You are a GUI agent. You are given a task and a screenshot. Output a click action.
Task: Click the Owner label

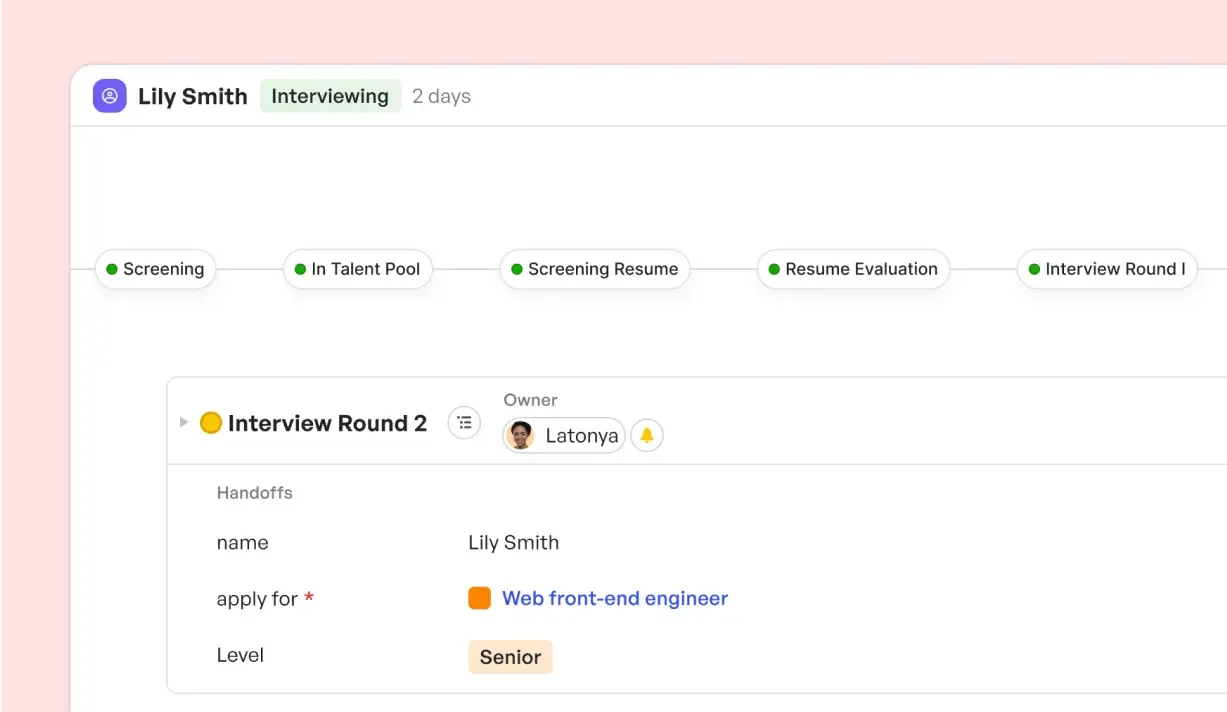[530, 400]
